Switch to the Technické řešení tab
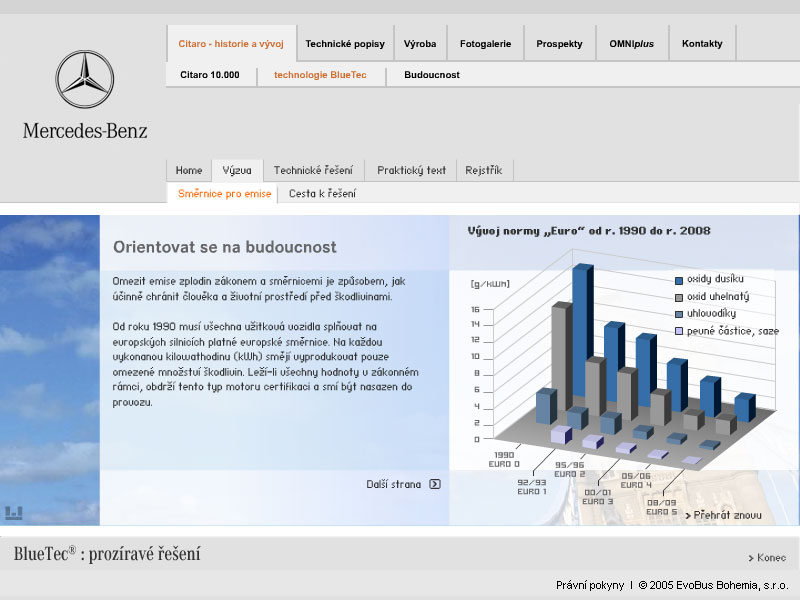Screen dimensions: 800x600 (x=313, y=170)
